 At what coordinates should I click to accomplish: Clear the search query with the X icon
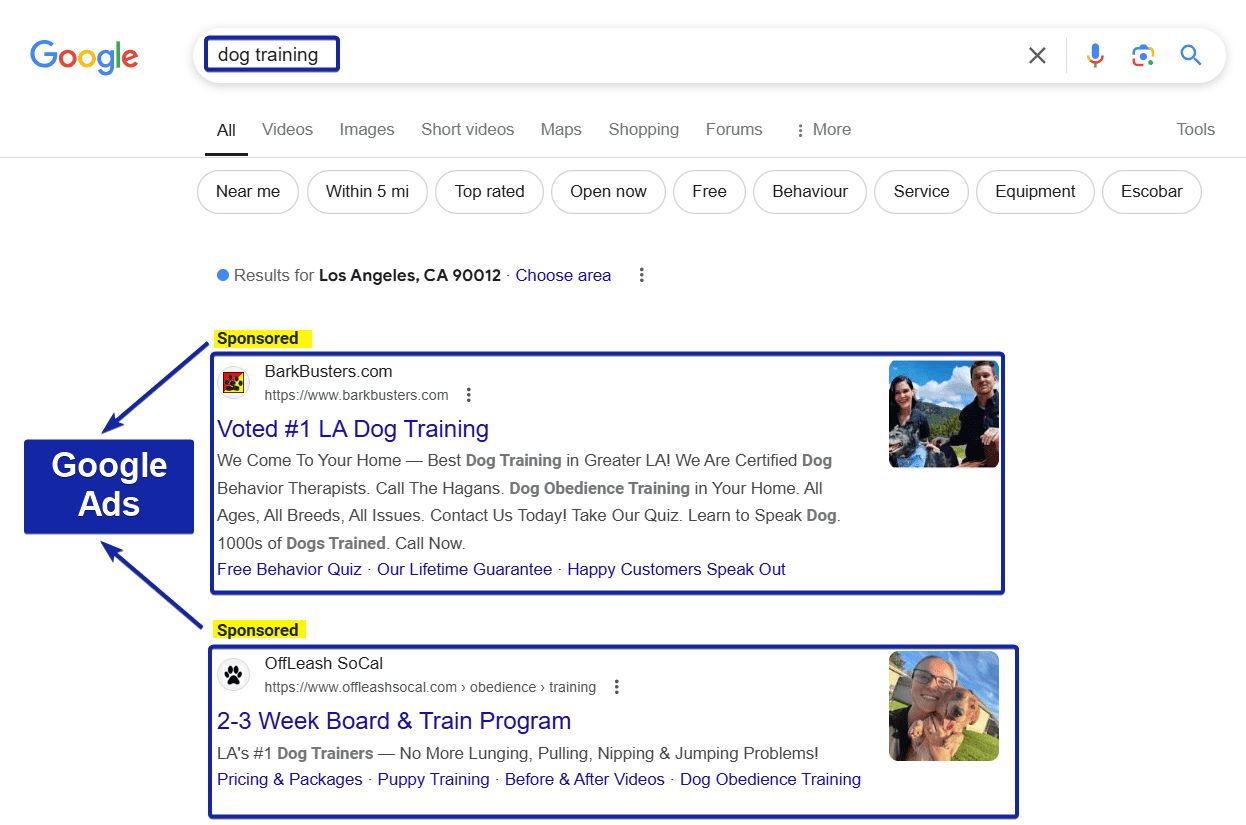pyautogui.click(x=1037, y=55)
